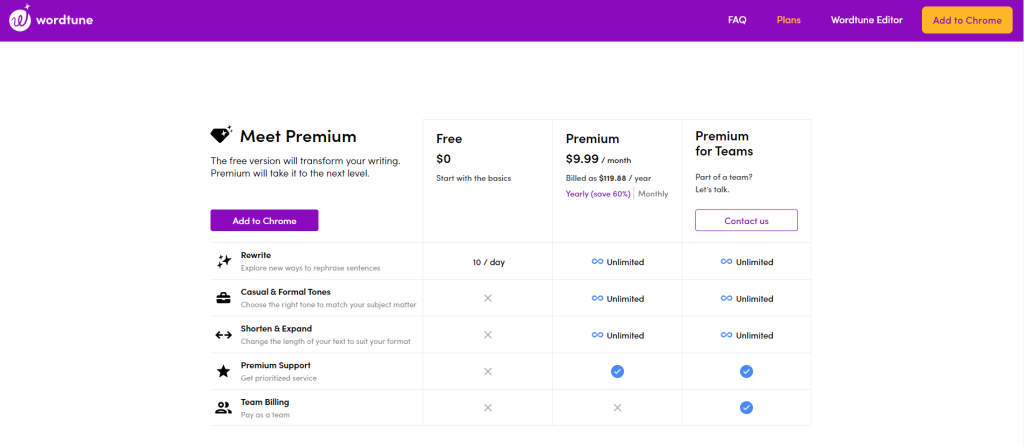Click the $9.99 / month price
The height and width of the screenshot is (446, 1024).
coord(598,159)
